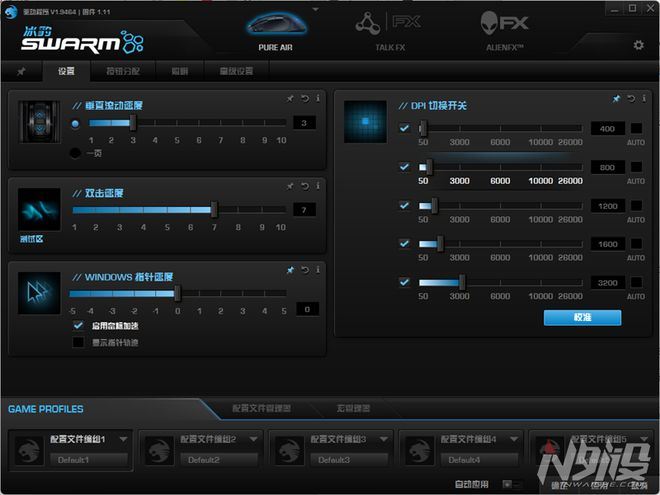Screen dimensions: 660x495
Task: Show info for Windows pointer speed panel
Action: click(318, 270)
